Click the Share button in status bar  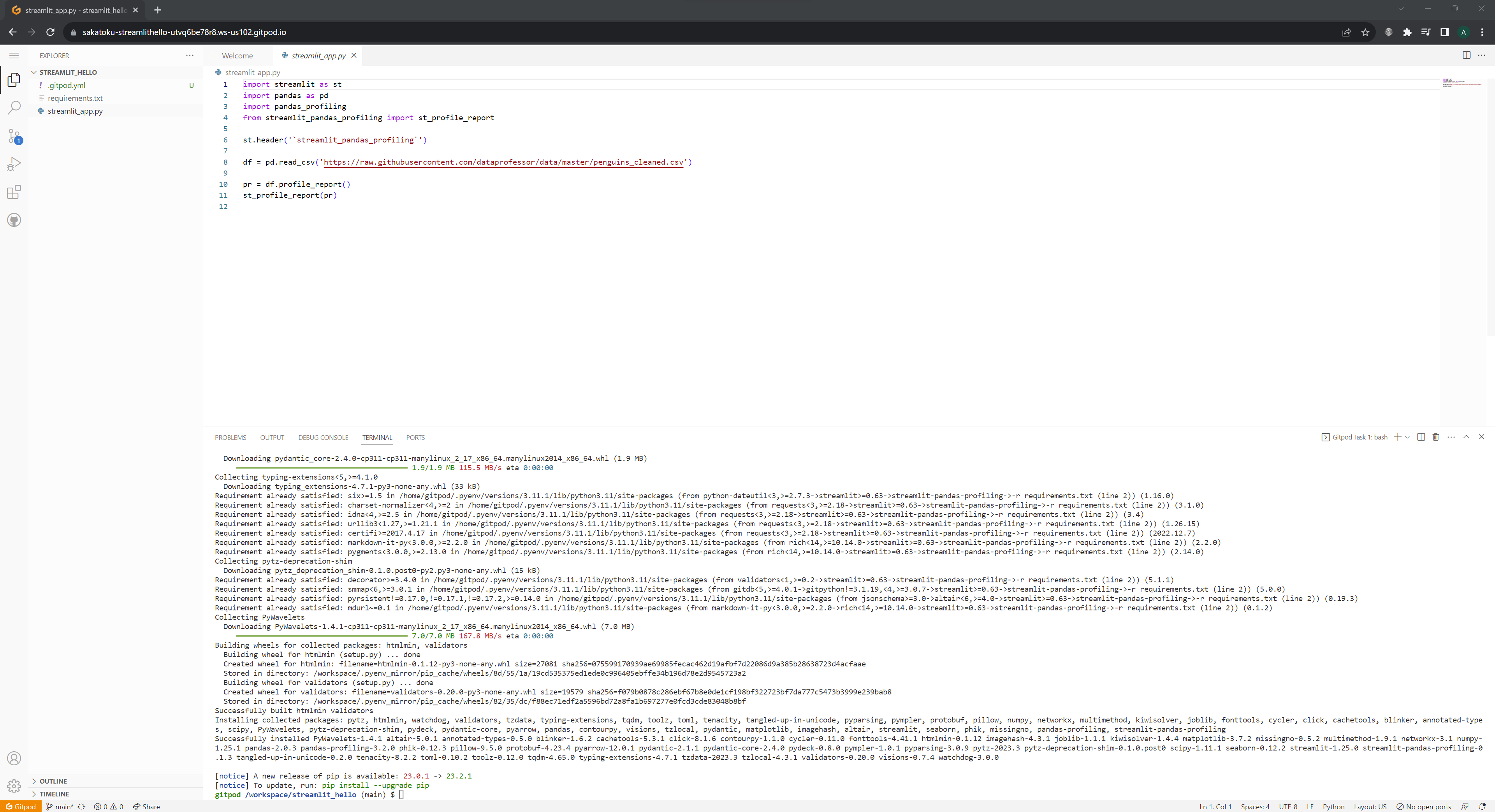click(146, 806)
